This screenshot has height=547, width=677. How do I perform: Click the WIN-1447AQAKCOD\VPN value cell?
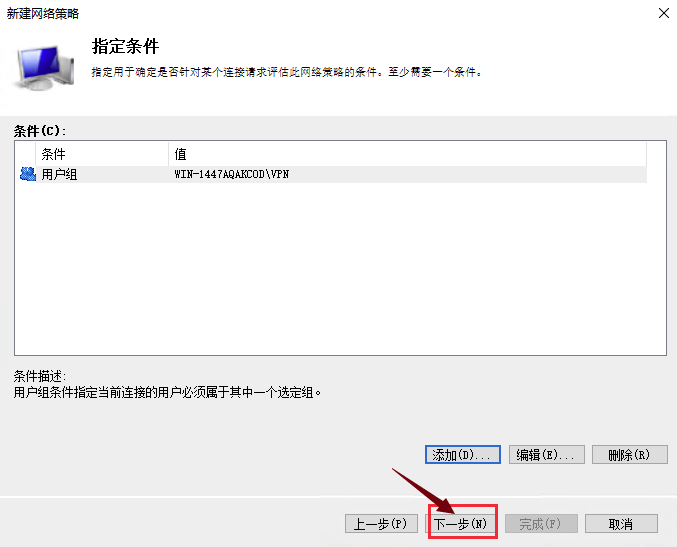(x=230, y=174)
